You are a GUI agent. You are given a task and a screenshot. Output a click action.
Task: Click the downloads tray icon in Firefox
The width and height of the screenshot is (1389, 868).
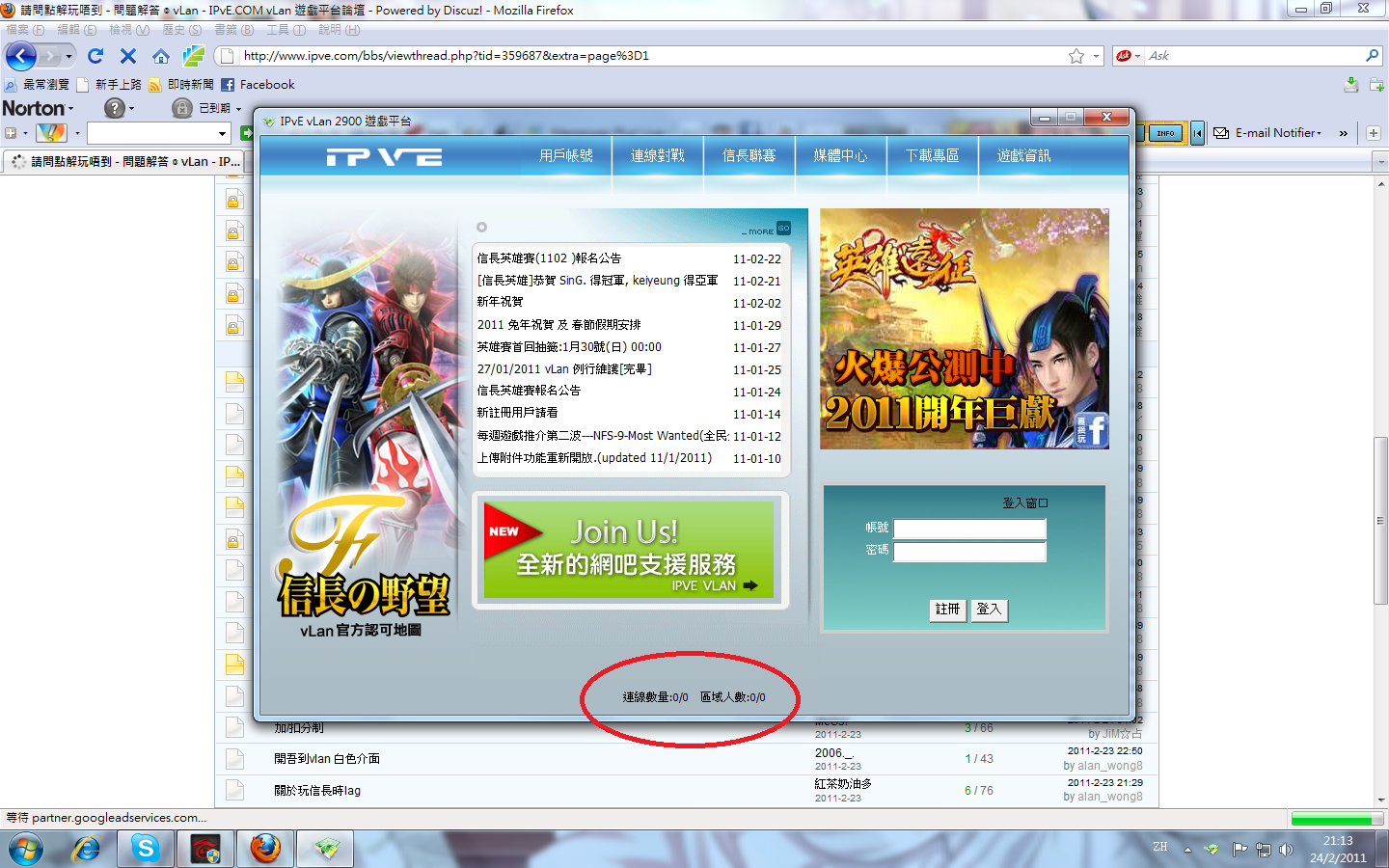tap(1351, 85)
